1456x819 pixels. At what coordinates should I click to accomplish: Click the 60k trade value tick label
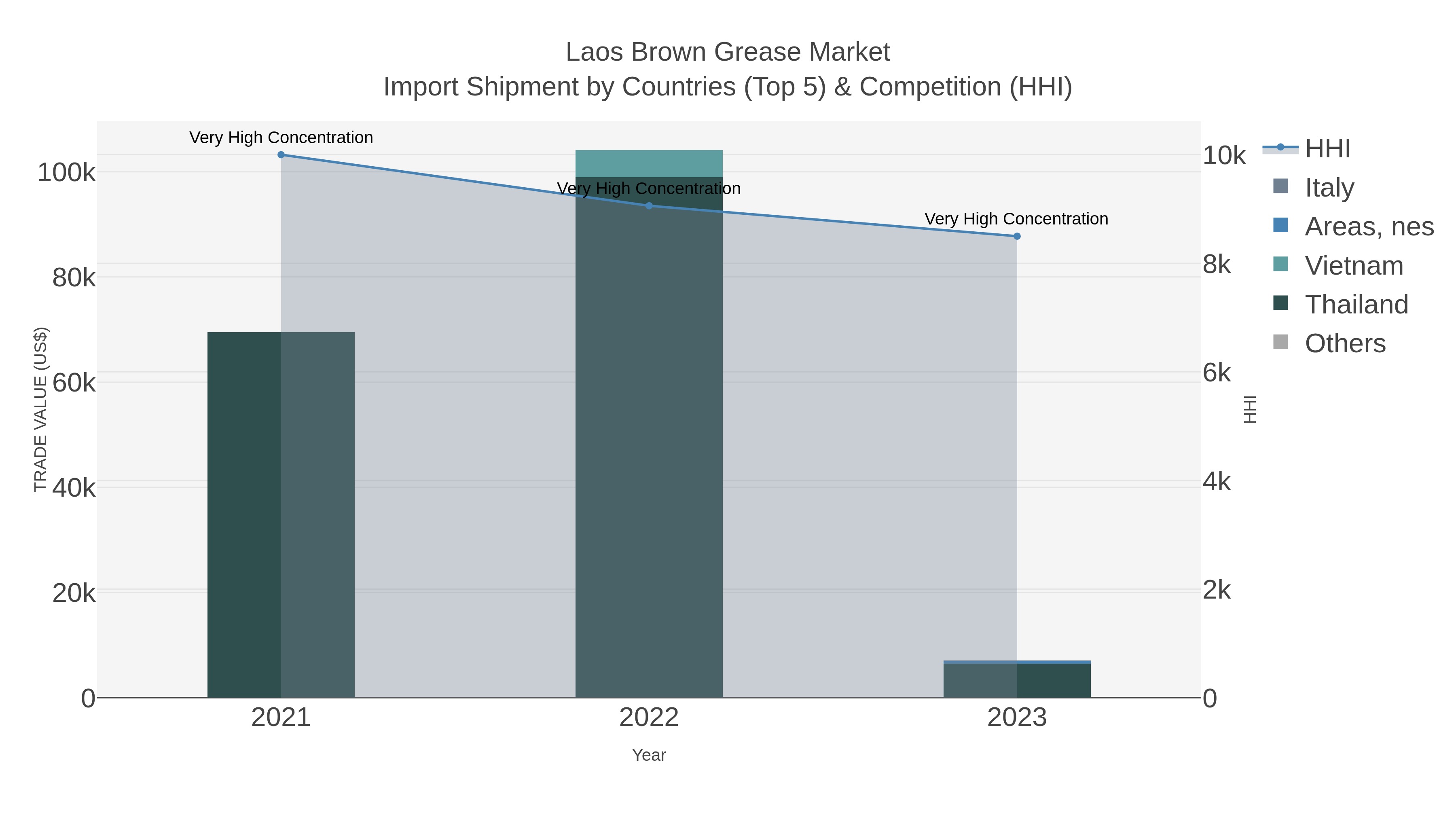coord(74,383)
